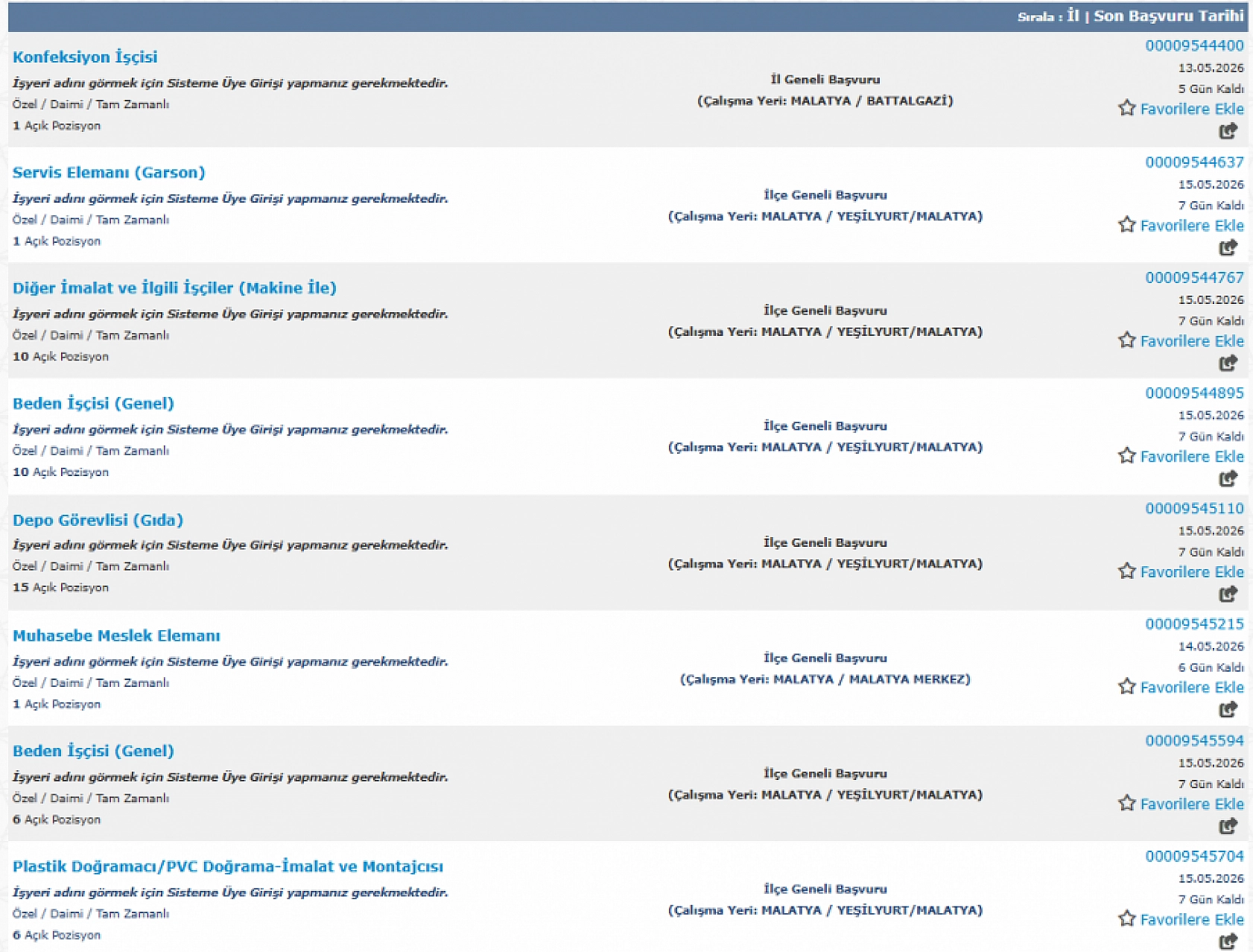Open listing number 00009545594
1253x952 pixels.
[1194, 740]
